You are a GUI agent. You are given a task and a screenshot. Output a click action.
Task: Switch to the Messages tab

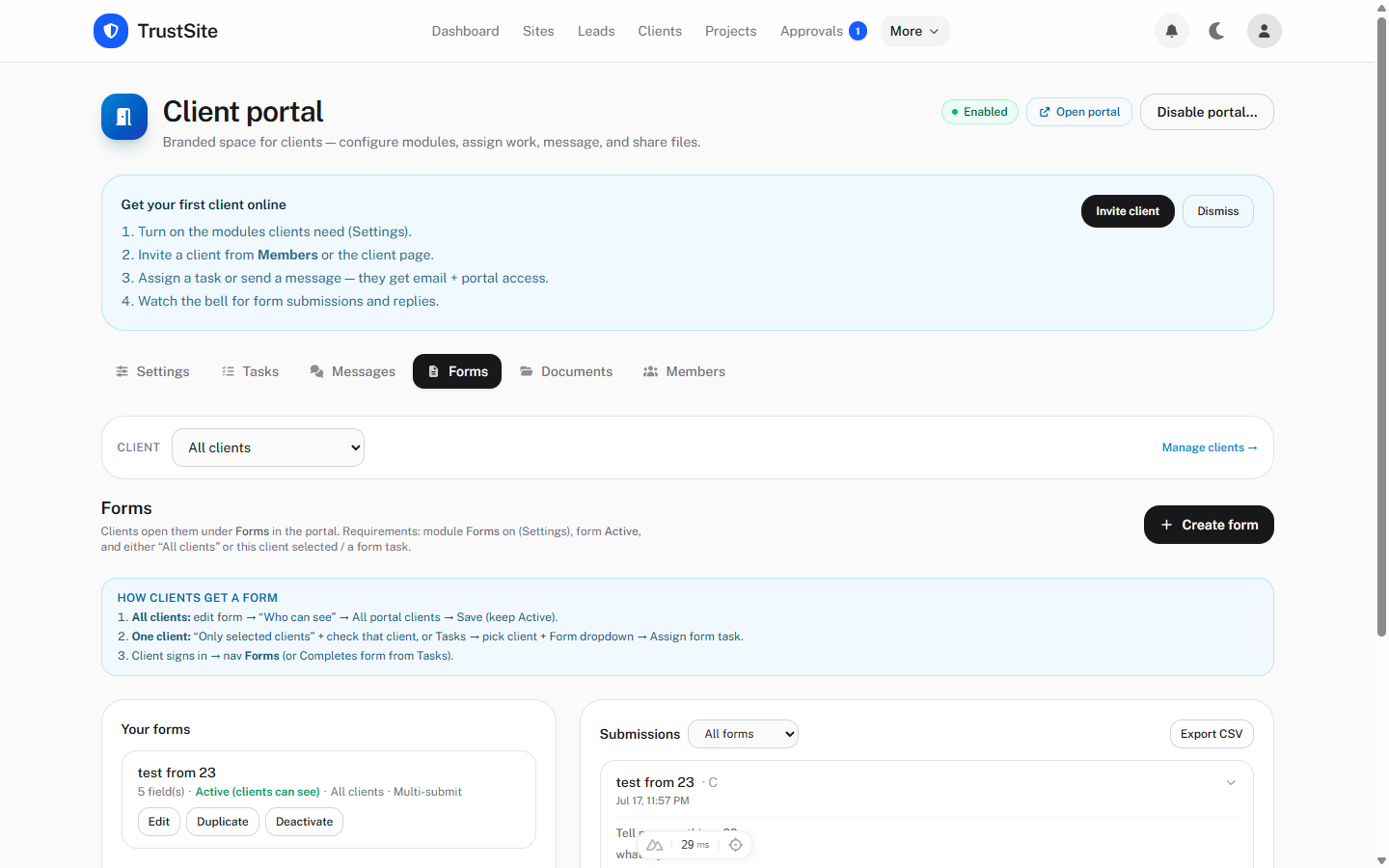tap(352, 371)
